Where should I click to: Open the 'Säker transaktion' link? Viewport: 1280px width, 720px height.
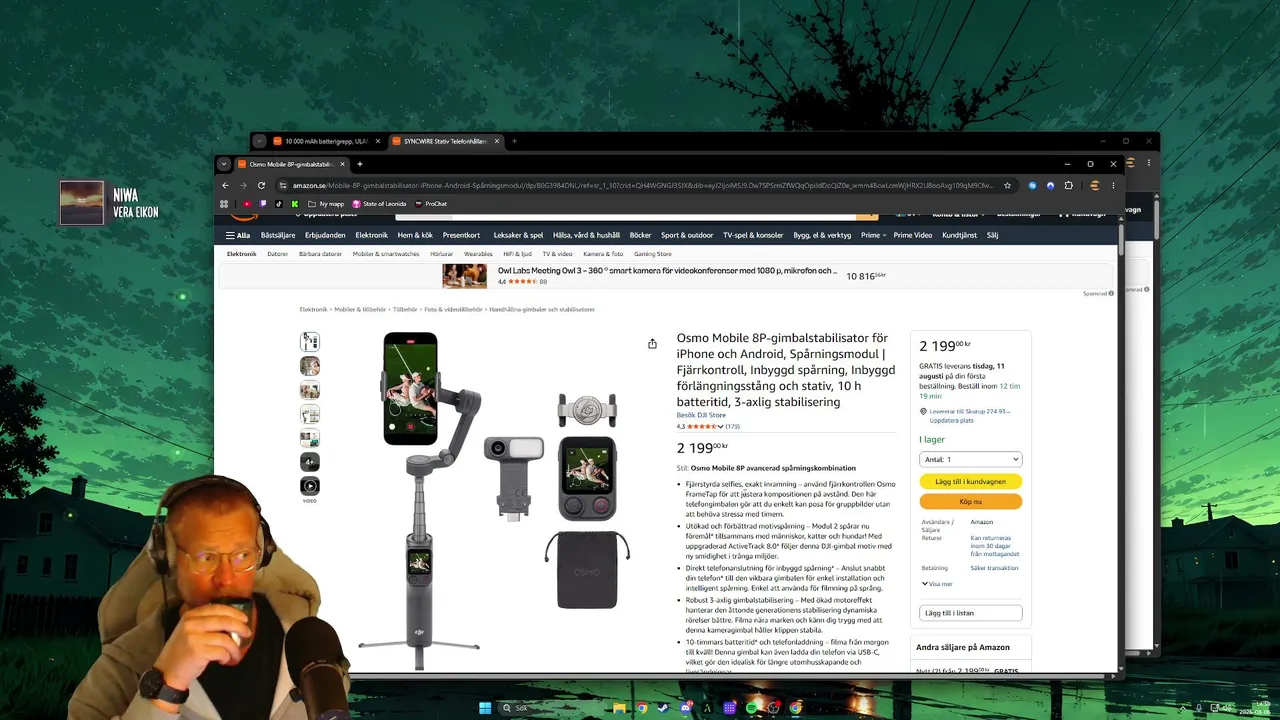coord(994,568)
